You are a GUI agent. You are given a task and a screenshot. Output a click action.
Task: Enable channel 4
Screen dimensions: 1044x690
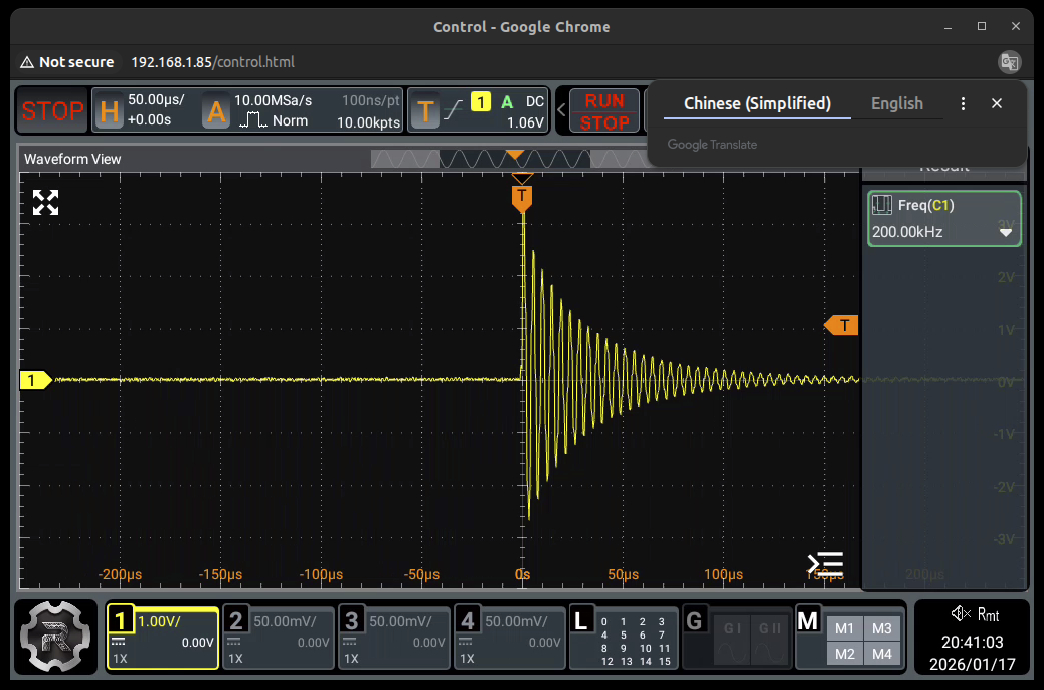pos(468,620)
